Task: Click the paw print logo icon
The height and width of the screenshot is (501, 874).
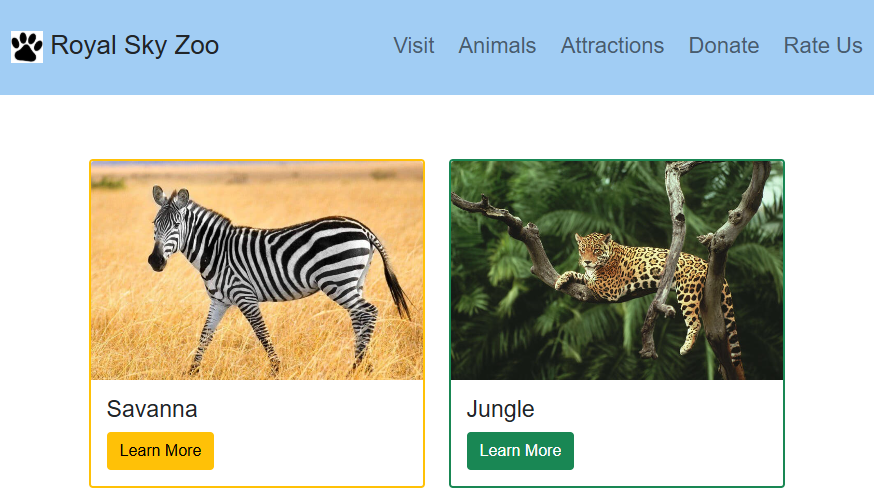Action: (x=27, y=46)
